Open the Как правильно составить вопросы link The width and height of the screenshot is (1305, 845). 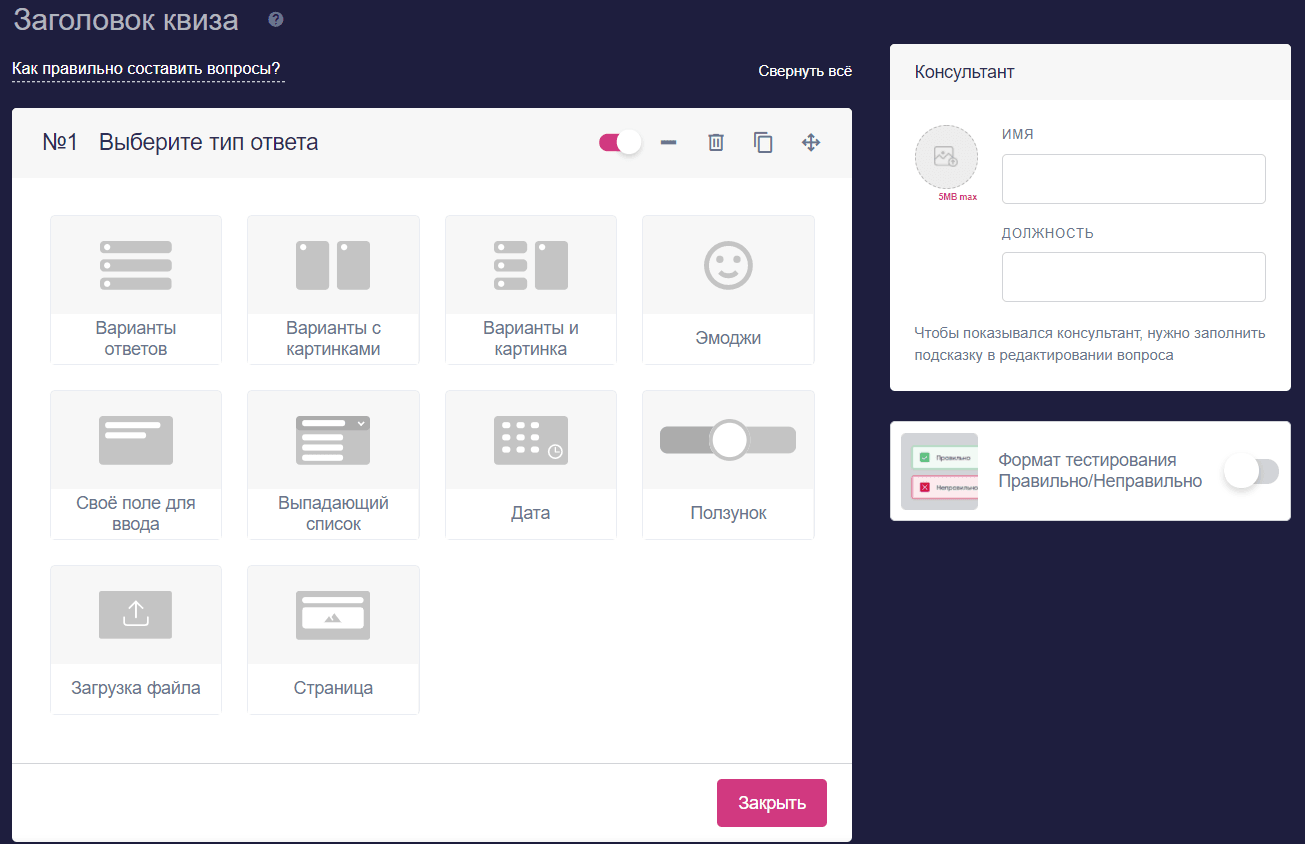[146, 69]
